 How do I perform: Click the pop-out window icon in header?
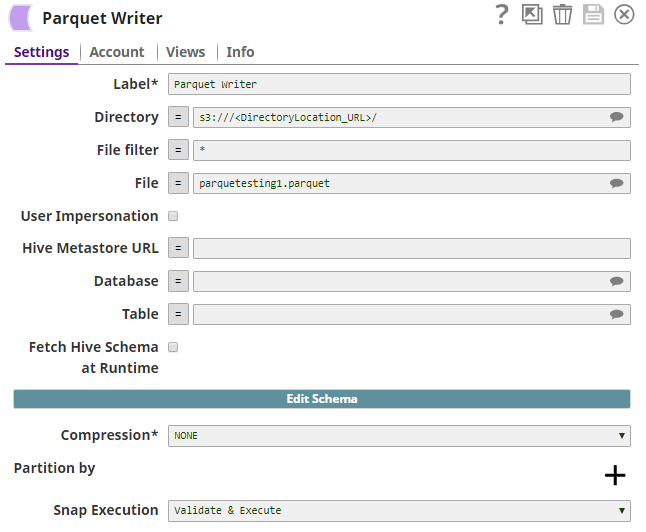point(532,14)
